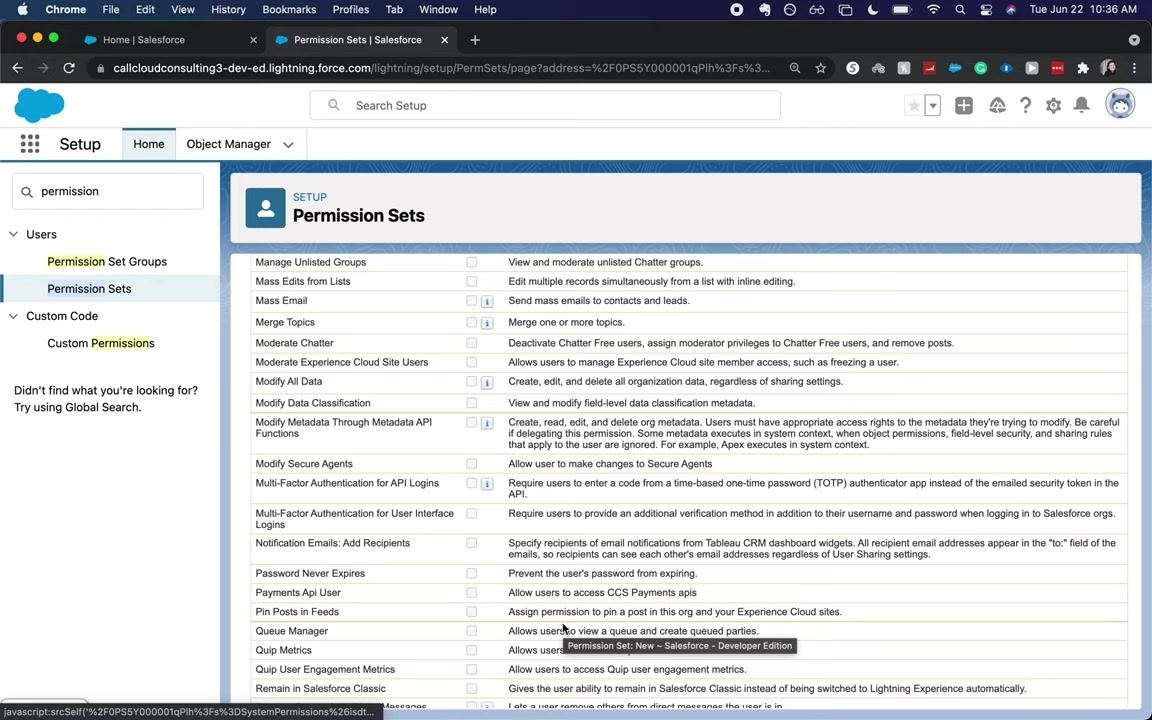Click the Salesforce cloud logo
The height and width of the screenshot is (720, 1152).
(40, 105)
